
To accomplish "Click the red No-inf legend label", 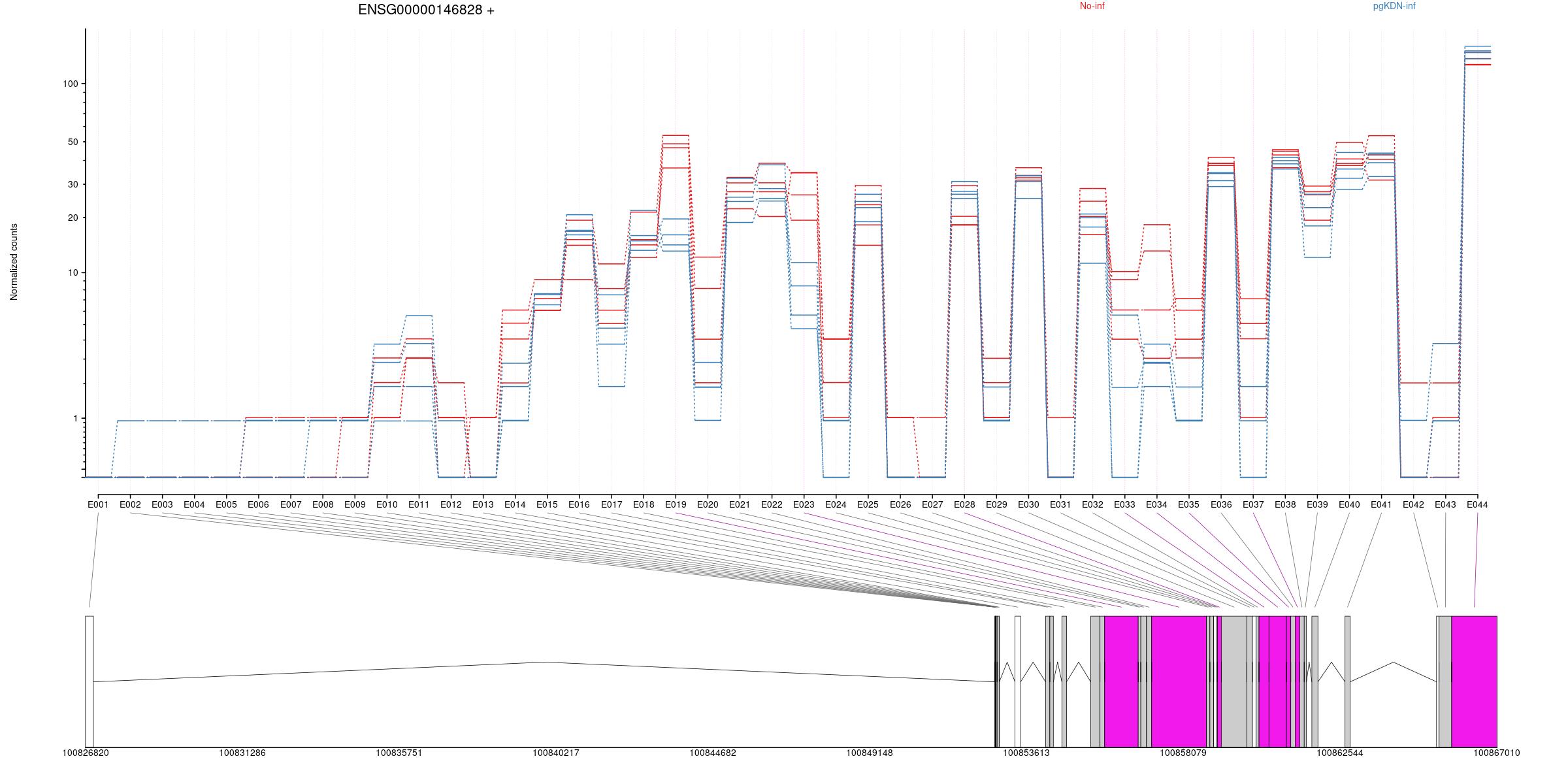I will (1092, 6).
